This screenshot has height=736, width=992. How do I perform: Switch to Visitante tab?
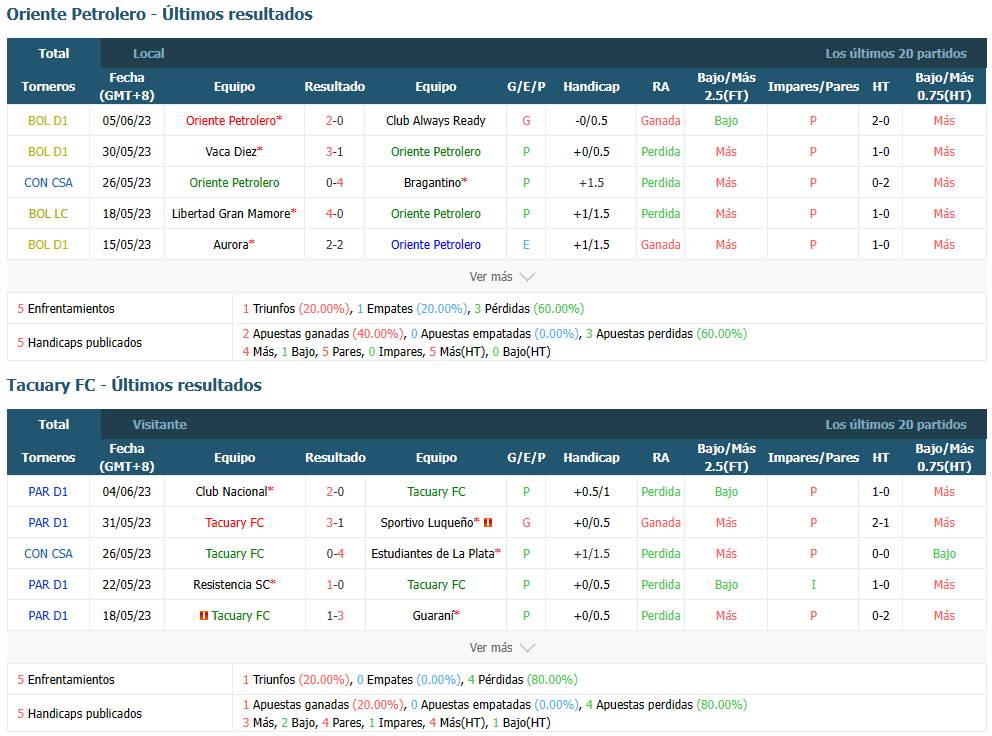pos(159,424)
